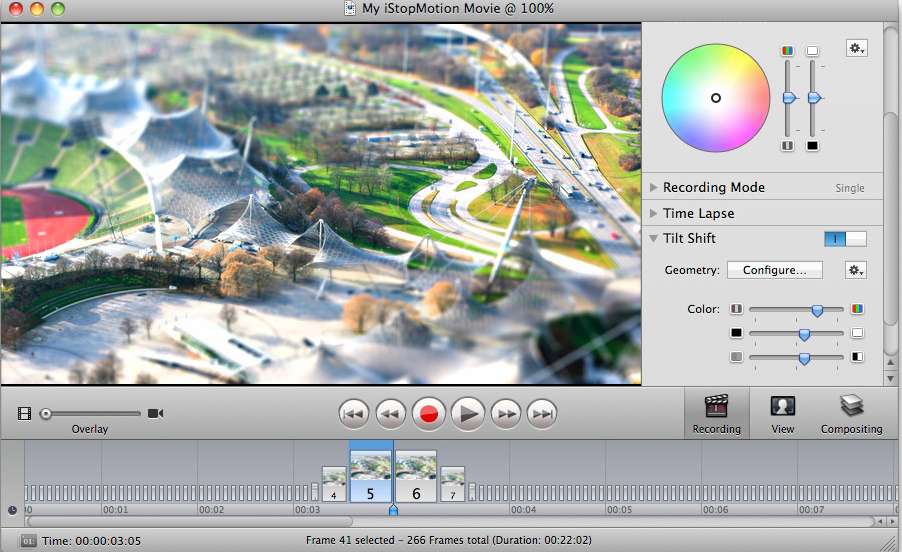902x552 pixels.
Task: Click the red record button
Action: (x=429, y=413)
